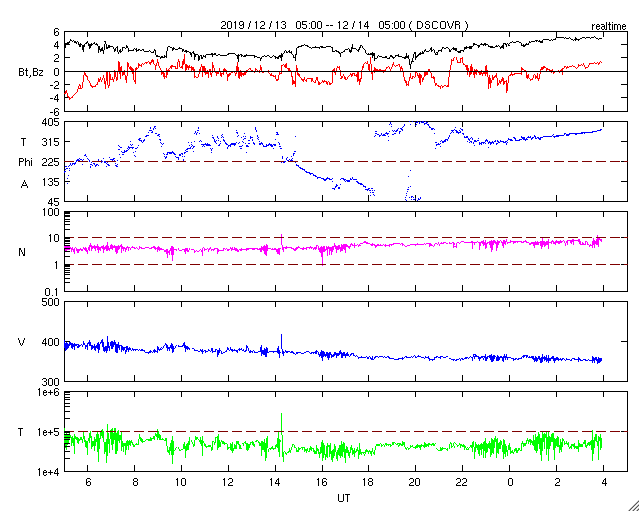Click the '225' value on Phi axis
Screen dimensions: 640x512
click(x=52, y=163)
